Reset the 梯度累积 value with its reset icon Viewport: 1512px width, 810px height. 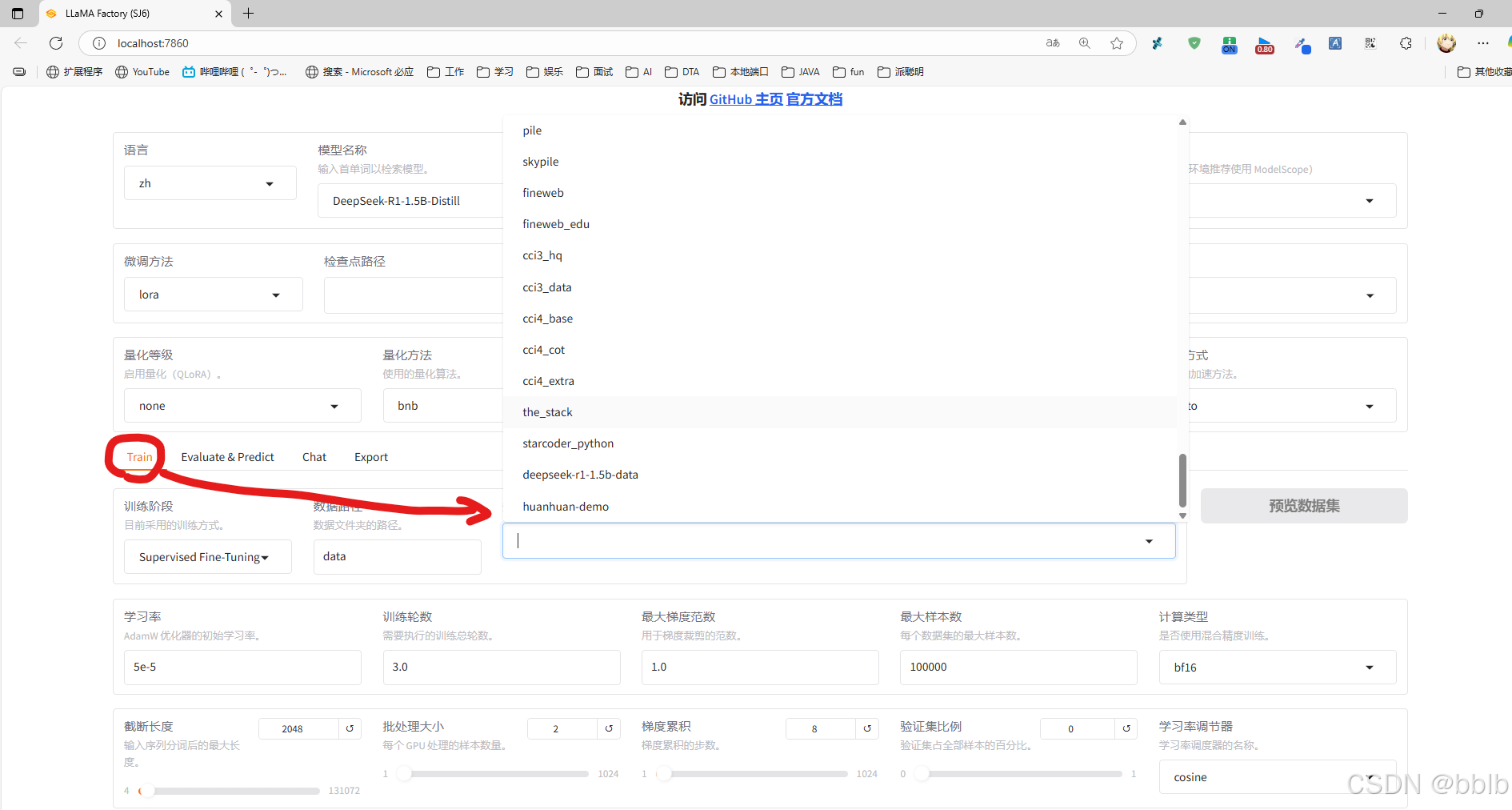click(x=867, y=728)
